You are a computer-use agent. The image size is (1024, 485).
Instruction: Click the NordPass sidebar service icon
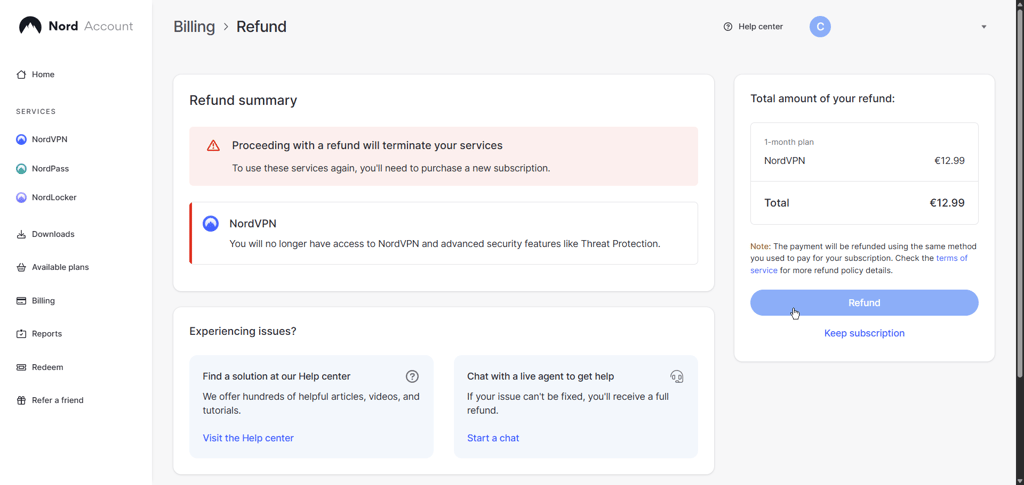coord(21,168)
